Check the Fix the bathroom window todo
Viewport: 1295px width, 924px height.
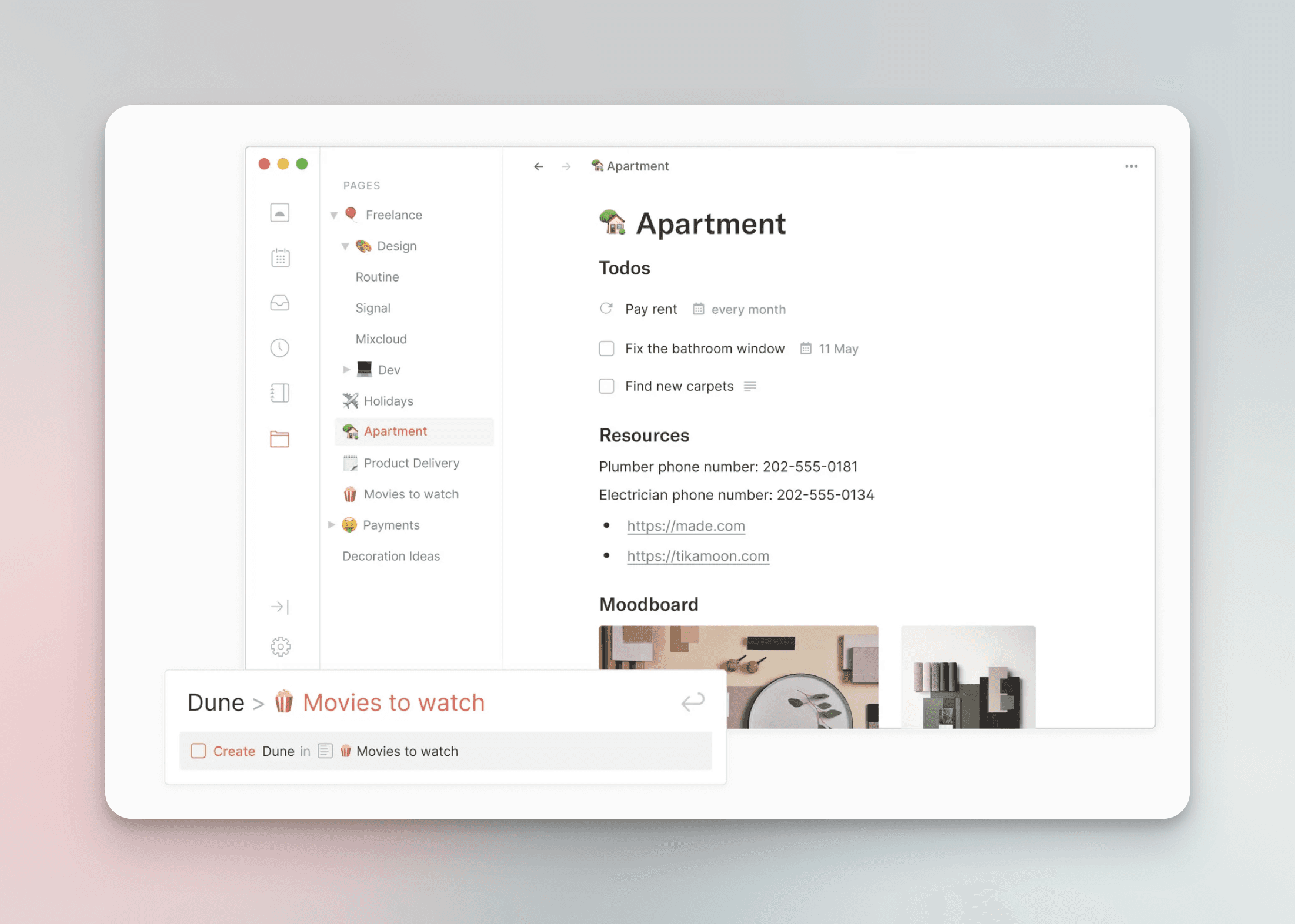click(606, 349)
